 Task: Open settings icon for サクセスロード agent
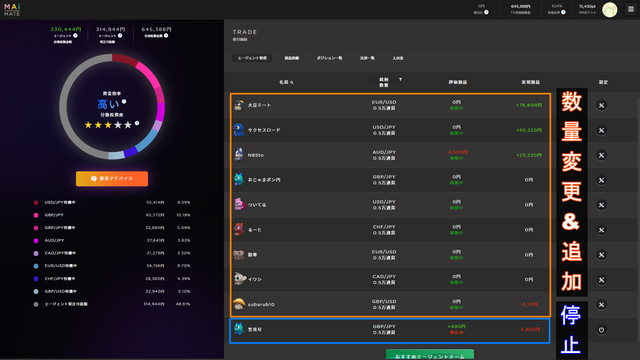coord(601,131)
